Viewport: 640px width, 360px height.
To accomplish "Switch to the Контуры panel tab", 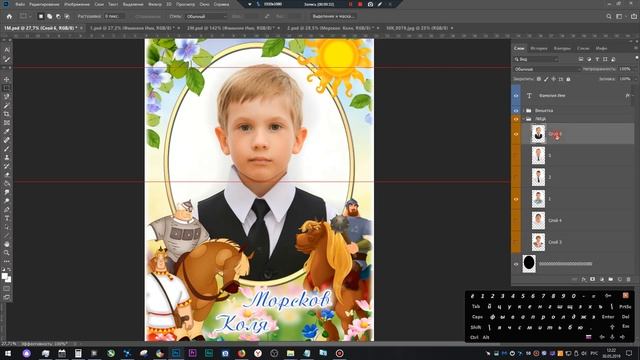I will 562,49.
